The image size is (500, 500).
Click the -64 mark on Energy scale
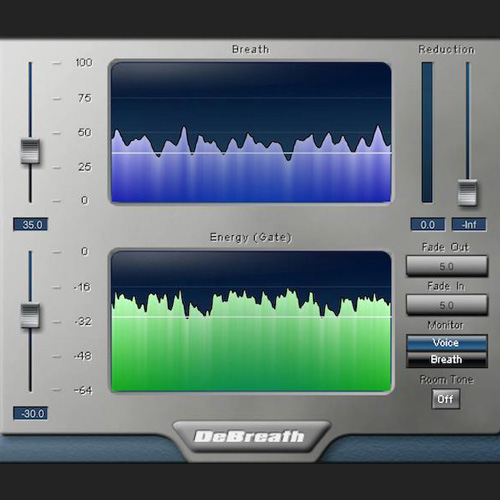coord(83,390)
